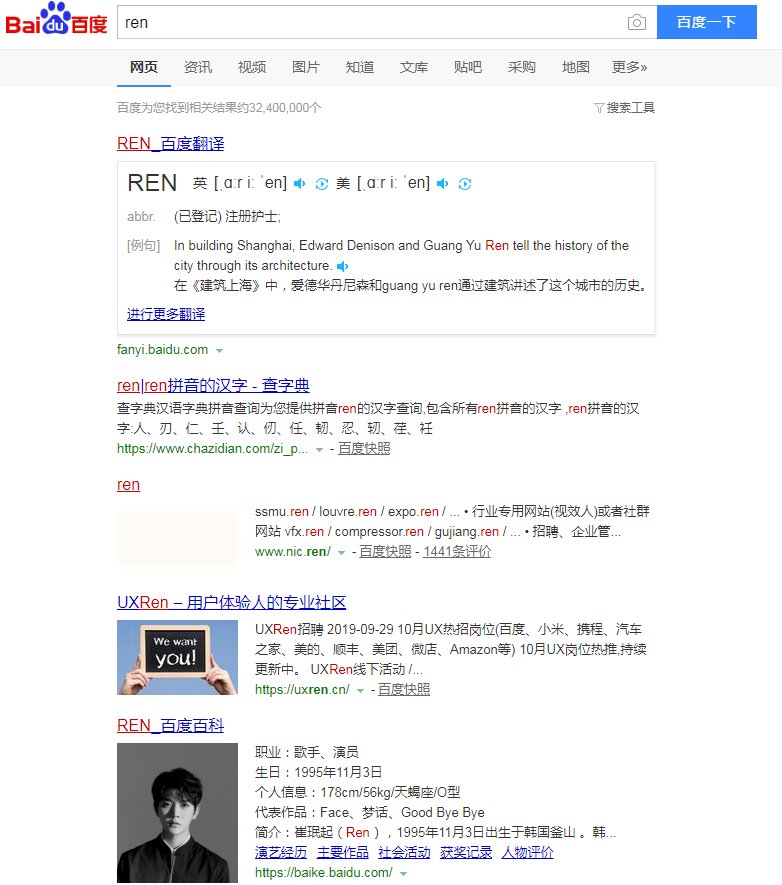Open 获奖记录 section link
Screen dimensions: 782x885
coord(466,852)
